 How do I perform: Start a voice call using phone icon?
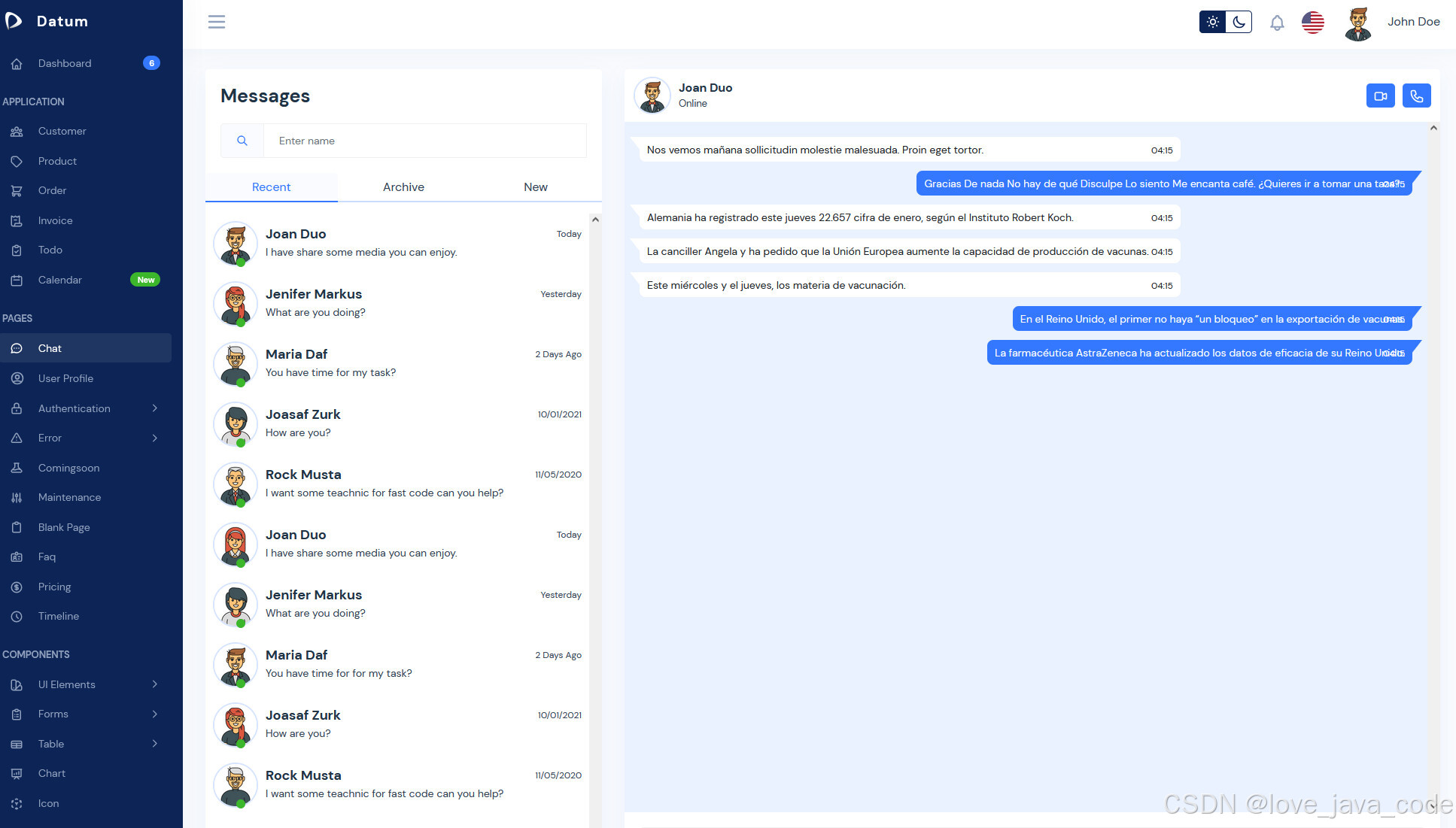point(1416,96)
